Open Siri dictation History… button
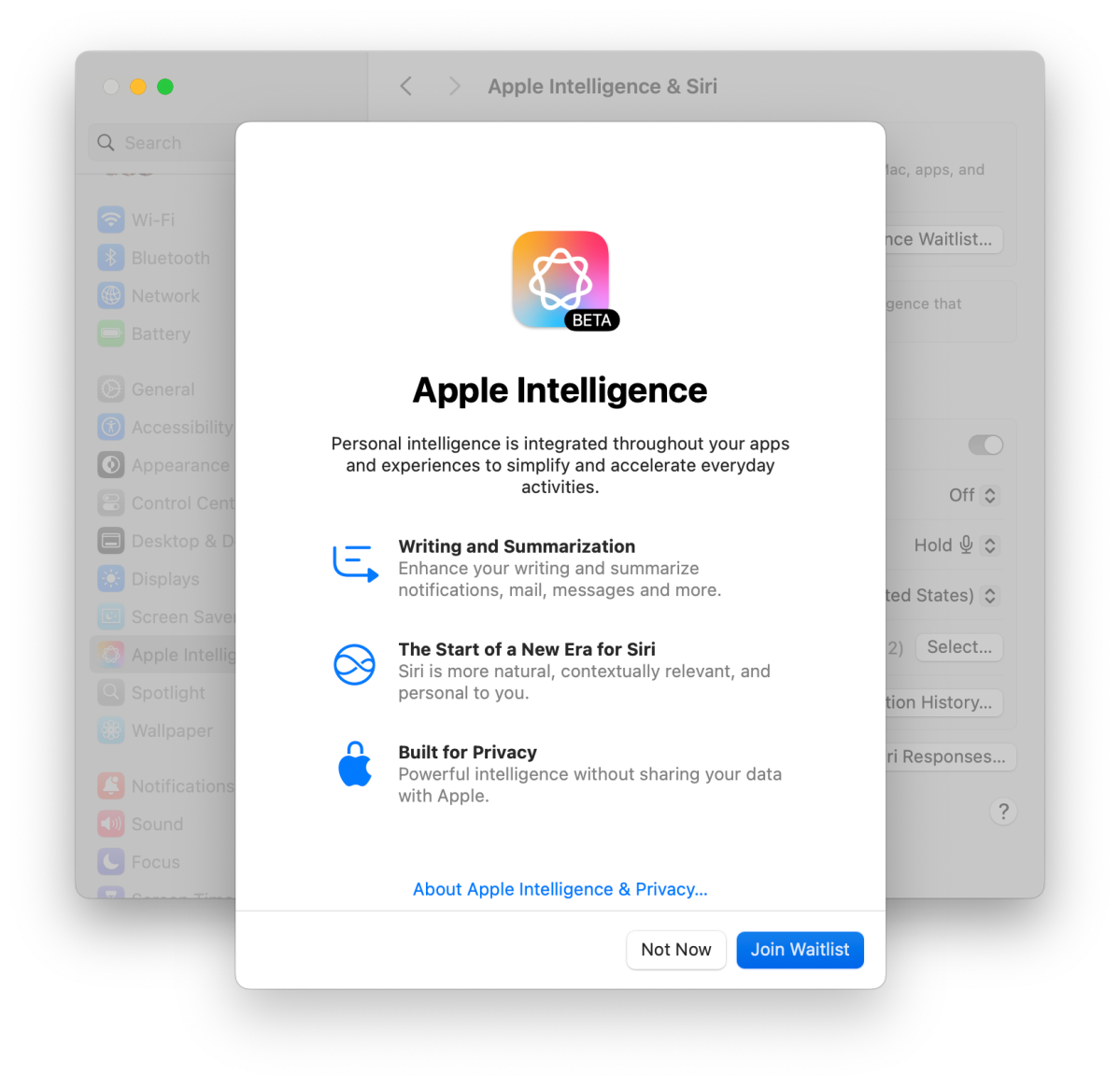The image size is (1120, 1089). point(944,702)
